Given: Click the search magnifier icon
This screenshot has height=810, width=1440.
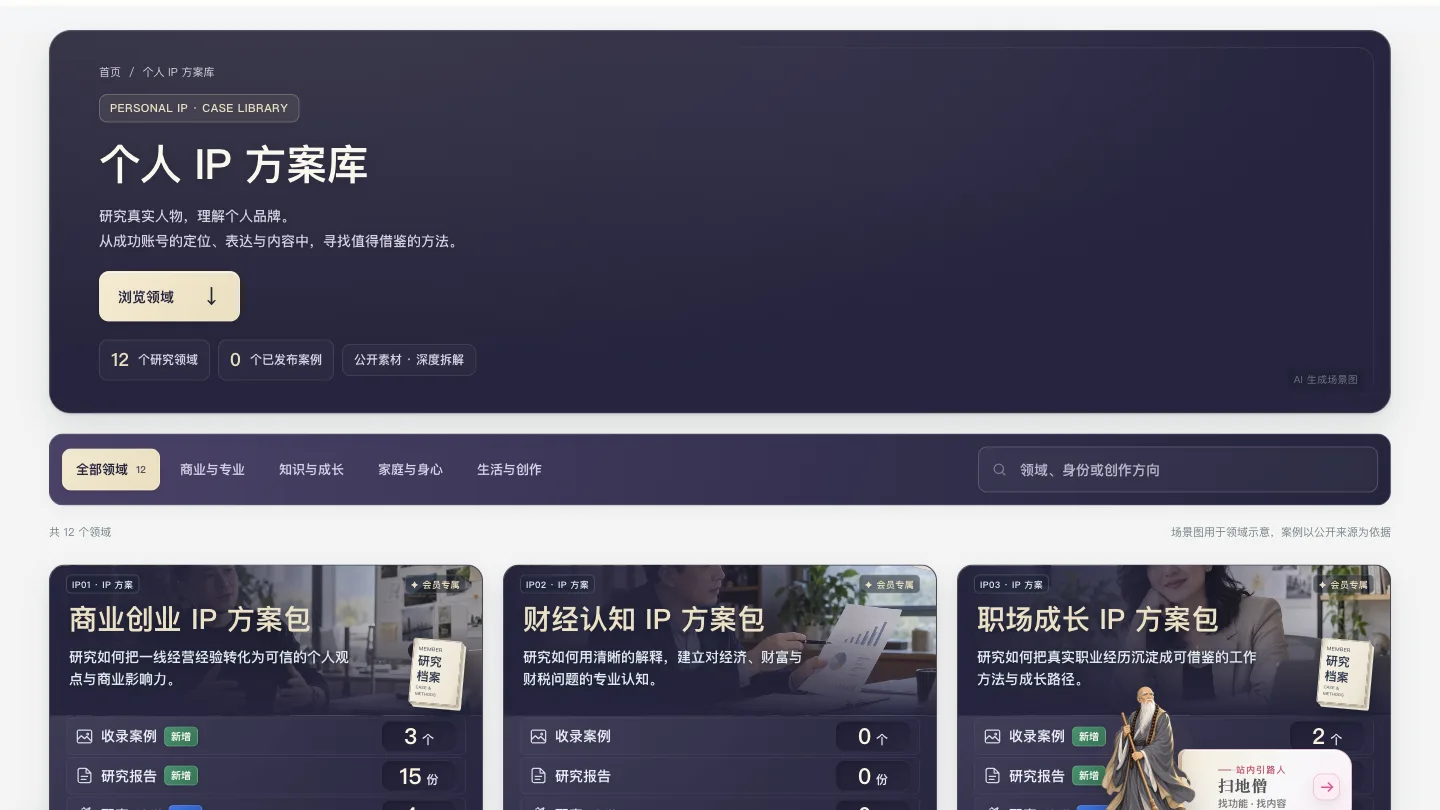Looking at the screenshot, I should [999, 470].
